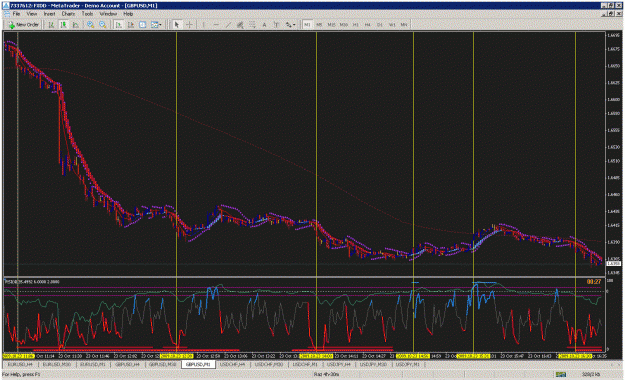Open the Help menu
This screenshot has width=625, height=380.
128,14
